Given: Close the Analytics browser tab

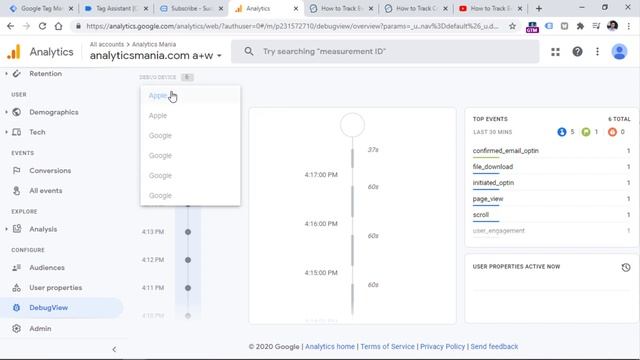Looking at the screenshot, I should coord(296,8).
